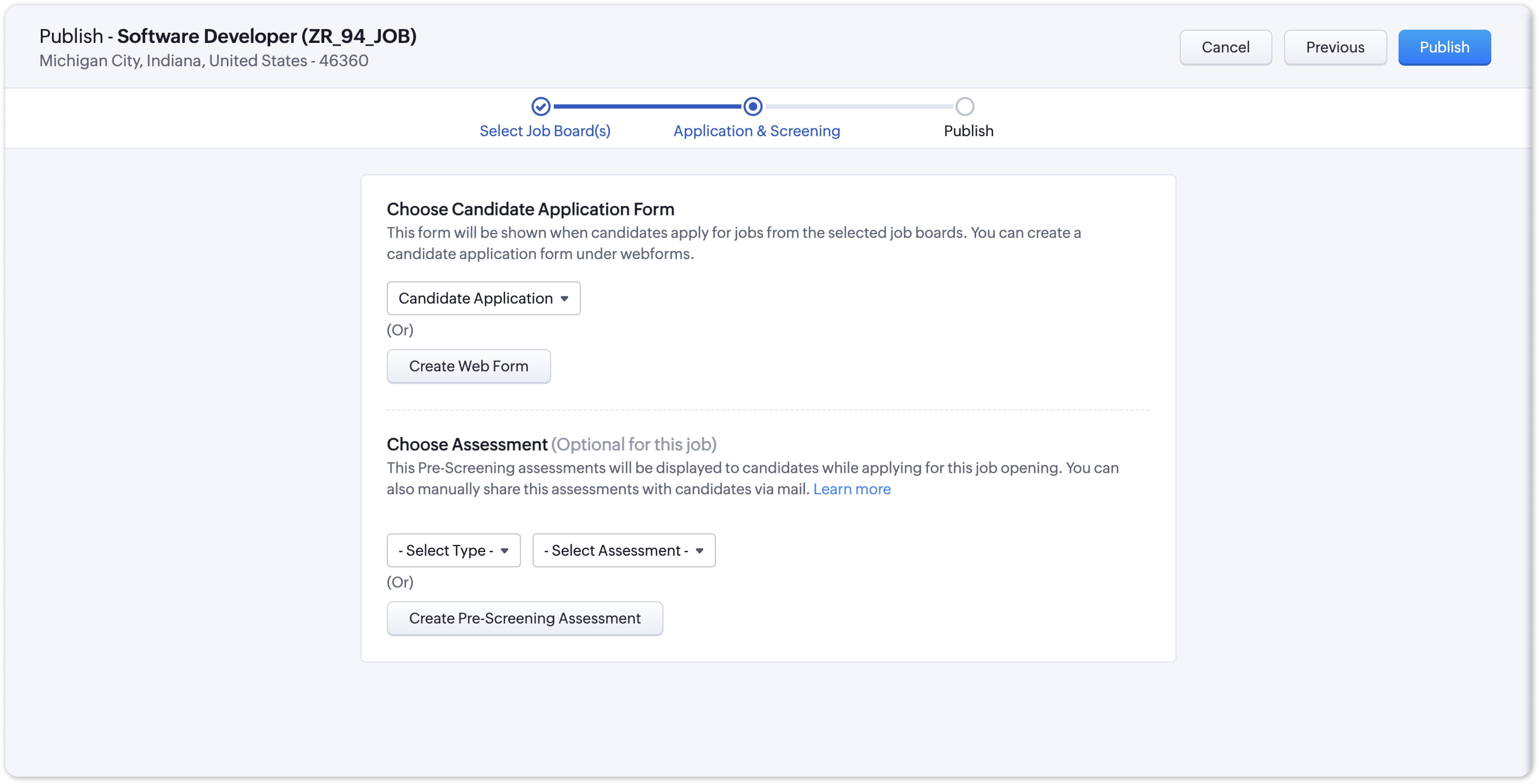Go to the Select Job Board(s) step label

click(545, 131)
